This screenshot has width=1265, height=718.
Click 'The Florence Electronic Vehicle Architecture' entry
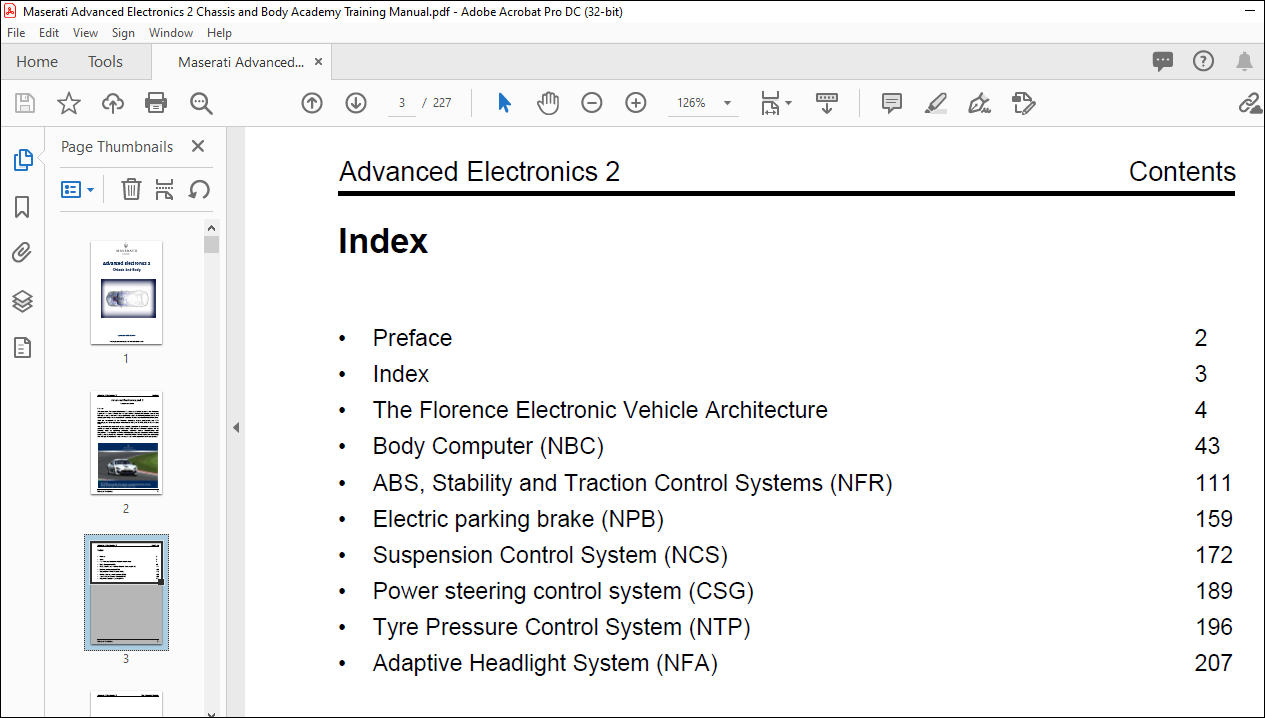[x=600, y=410]
